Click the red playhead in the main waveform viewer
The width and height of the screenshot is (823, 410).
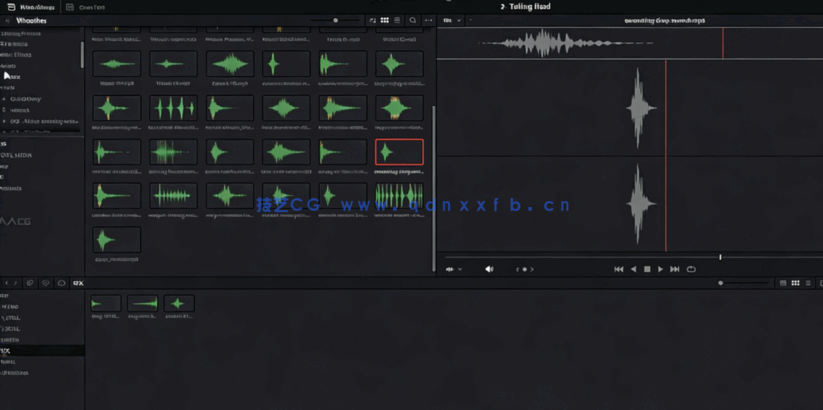coord(666,156)
